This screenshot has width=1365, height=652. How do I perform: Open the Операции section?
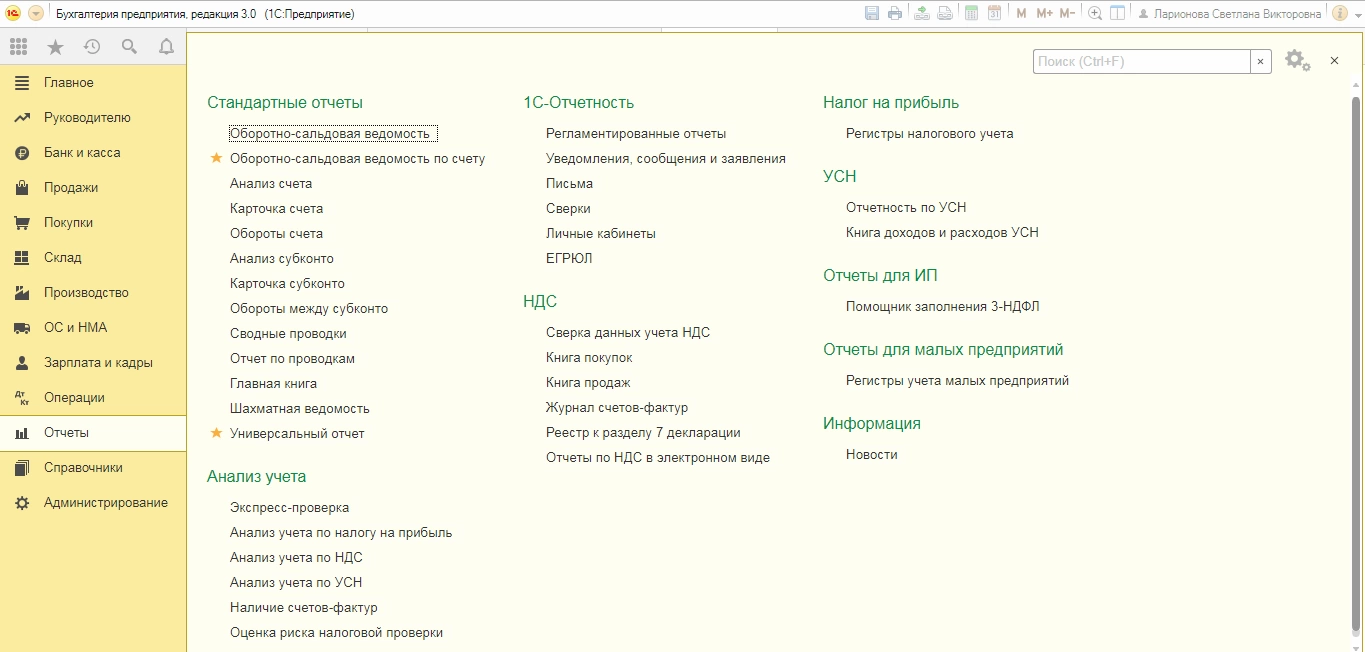coord(93,398)
